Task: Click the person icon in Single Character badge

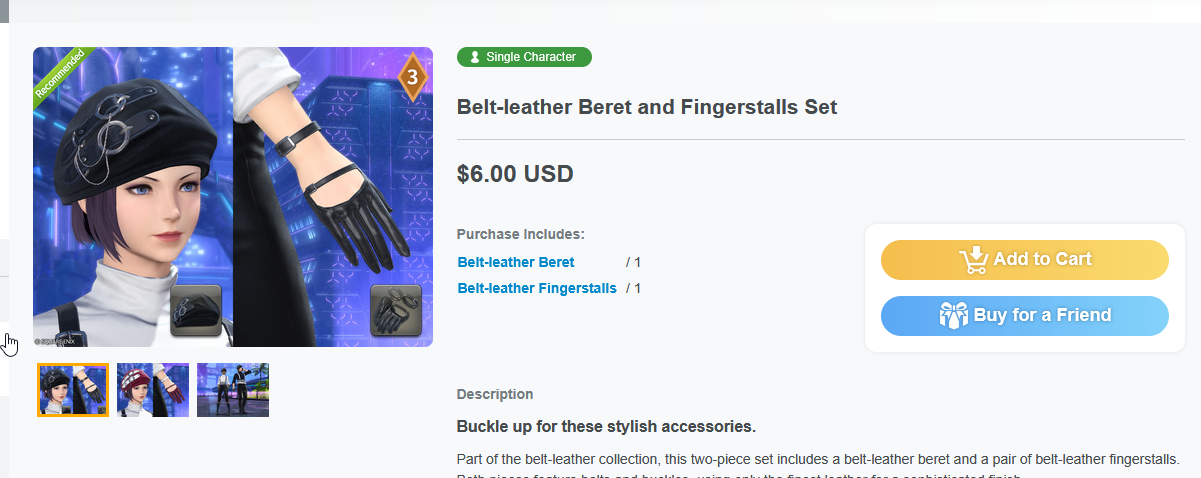Action: [474, 58]
